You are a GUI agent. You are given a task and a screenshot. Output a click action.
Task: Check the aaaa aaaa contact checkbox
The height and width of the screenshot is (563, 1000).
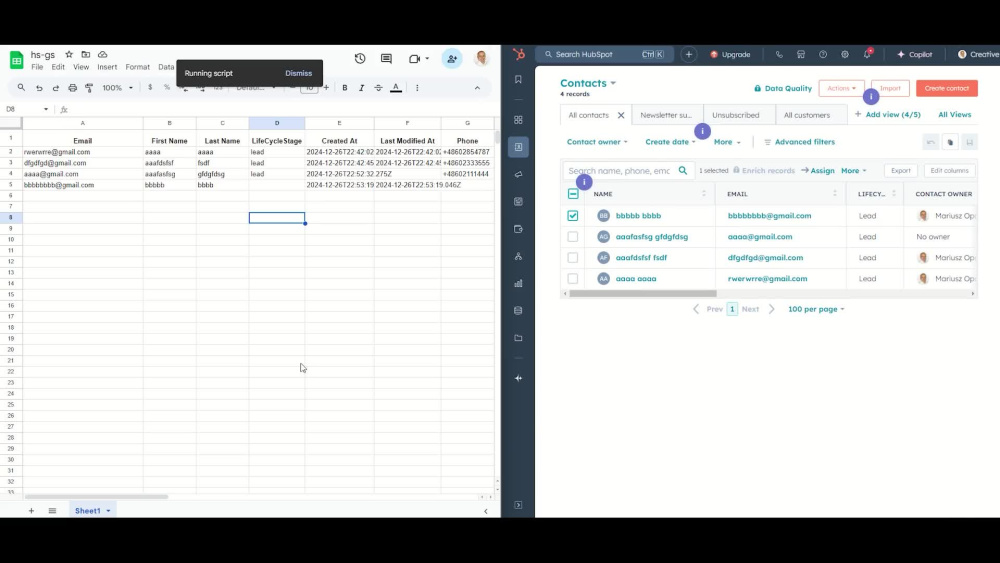pos(573,279)
